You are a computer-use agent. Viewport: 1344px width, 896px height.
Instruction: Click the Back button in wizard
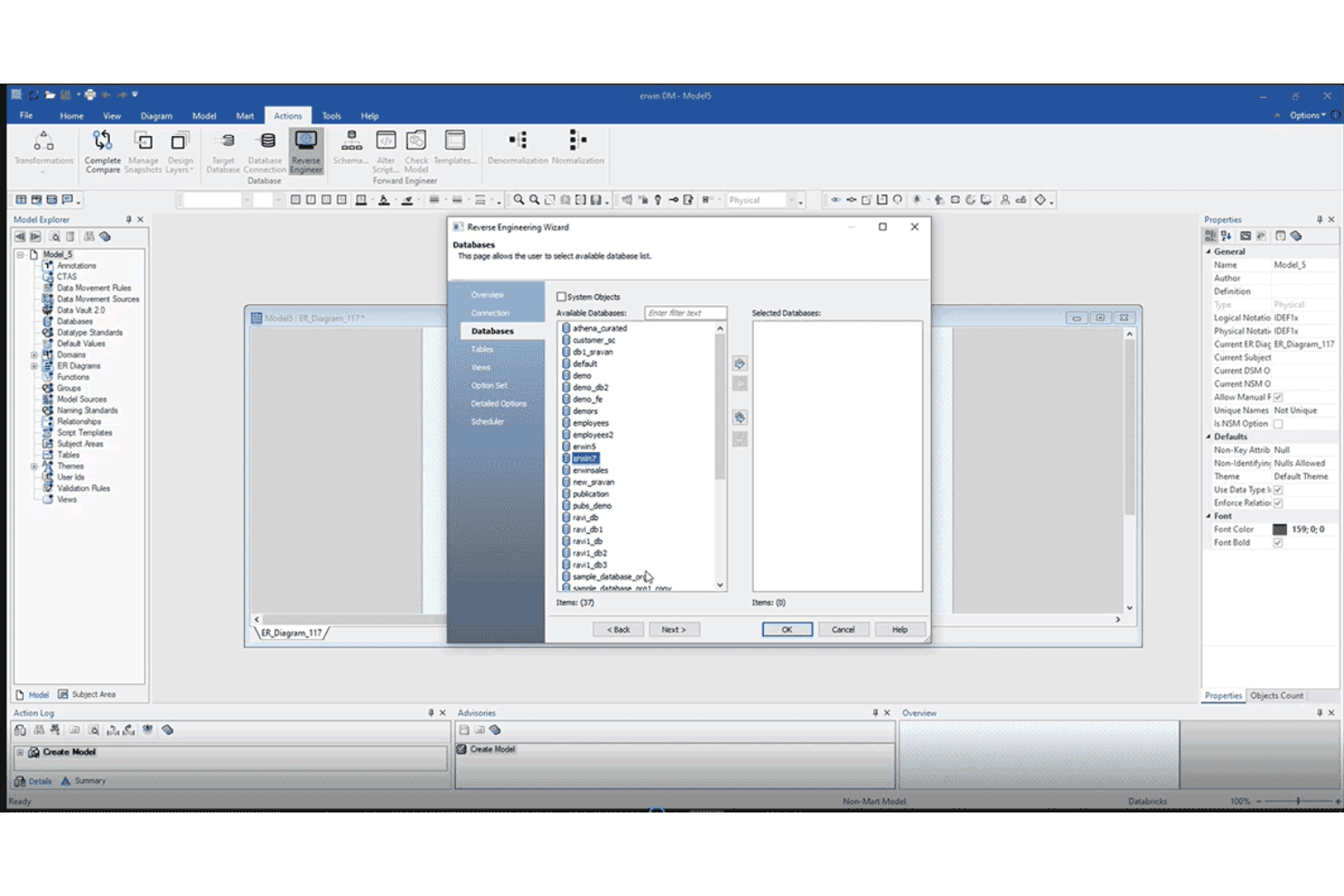(618, 629)
